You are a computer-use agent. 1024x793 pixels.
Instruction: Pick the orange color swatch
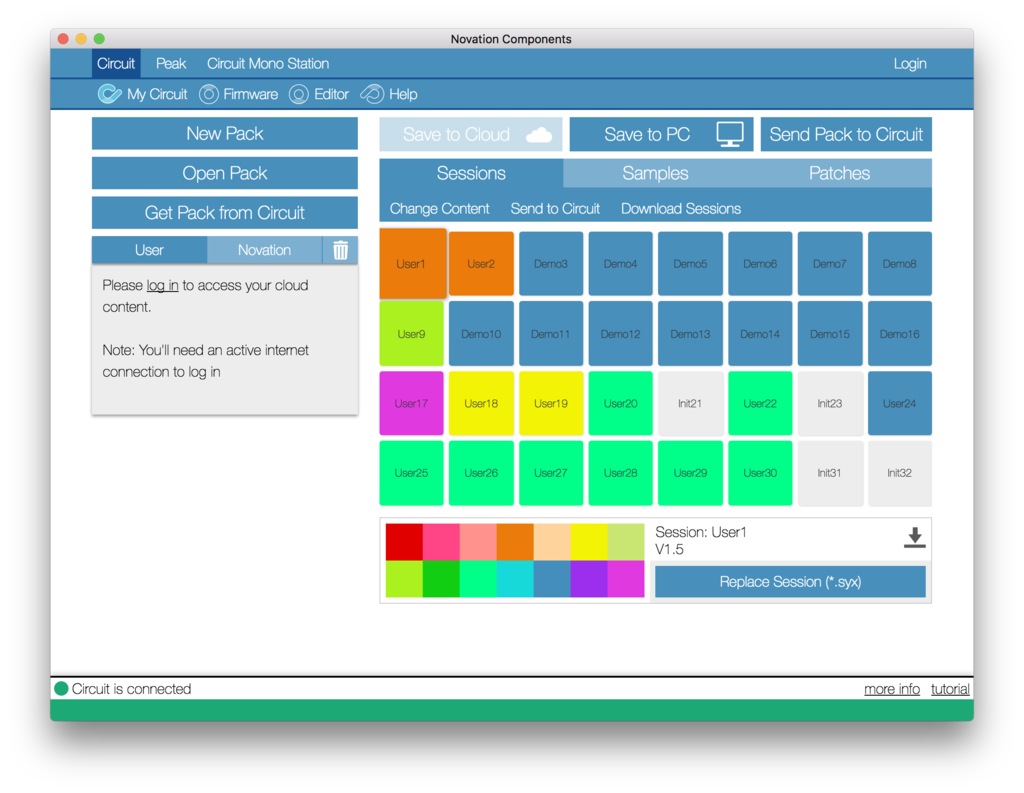tap(515, 542)
